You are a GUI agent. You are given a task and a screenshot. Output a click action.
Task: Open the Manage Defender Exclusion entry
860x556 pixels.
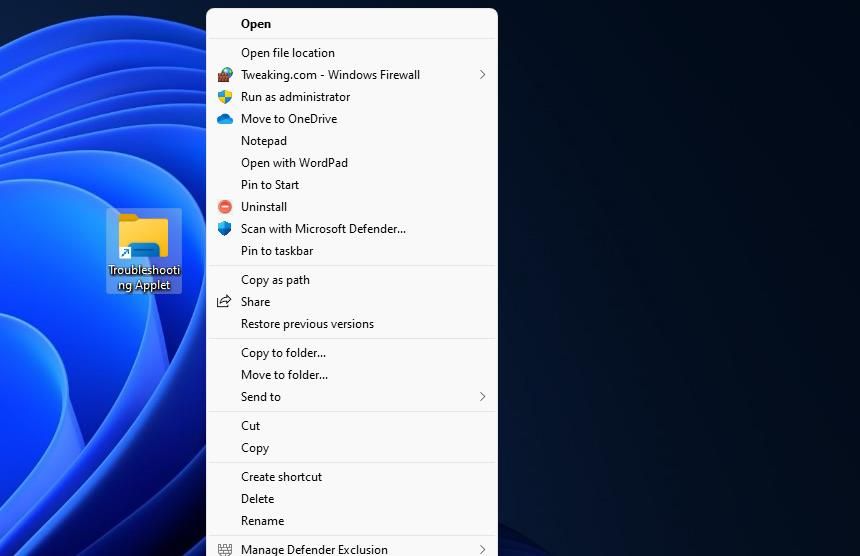[352, 548]
